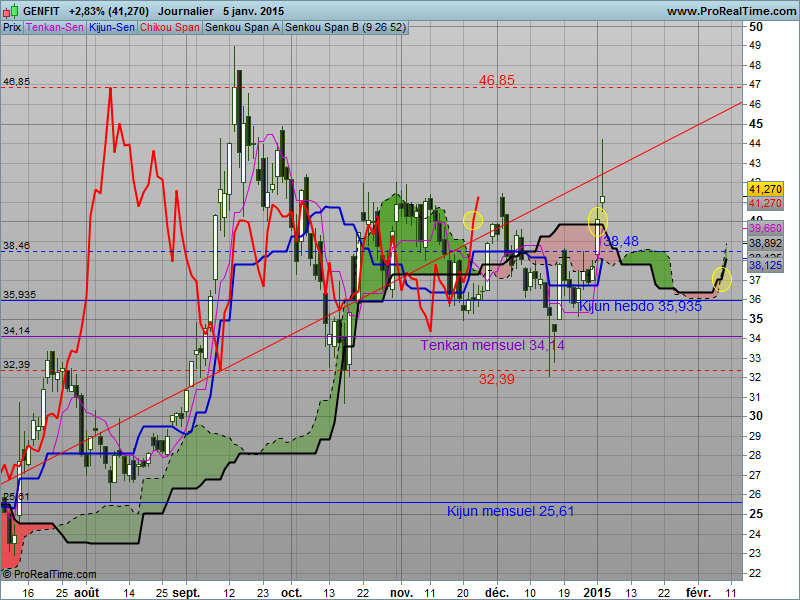Click the 2015 label on time axis
Viewport: 800px width, 600px height.
click(x=597, y=593)
